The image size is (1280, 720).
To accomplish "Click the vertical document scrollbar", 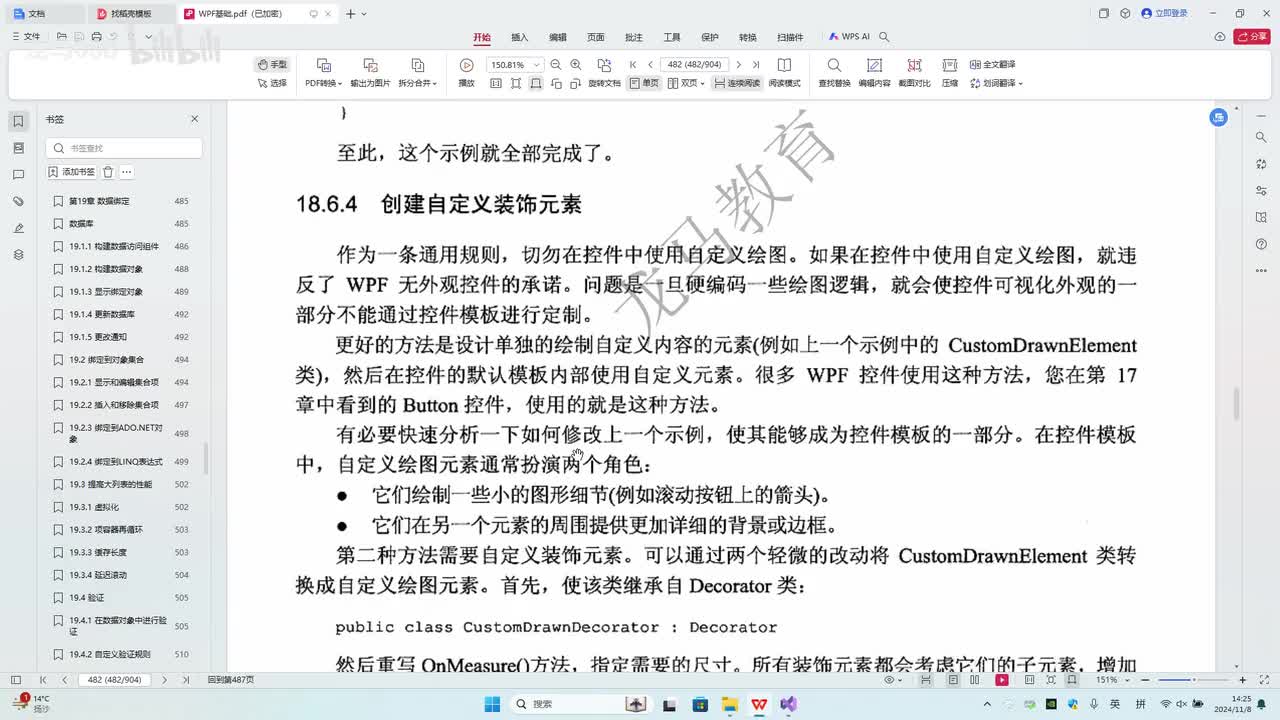I will click(1237, 404).
